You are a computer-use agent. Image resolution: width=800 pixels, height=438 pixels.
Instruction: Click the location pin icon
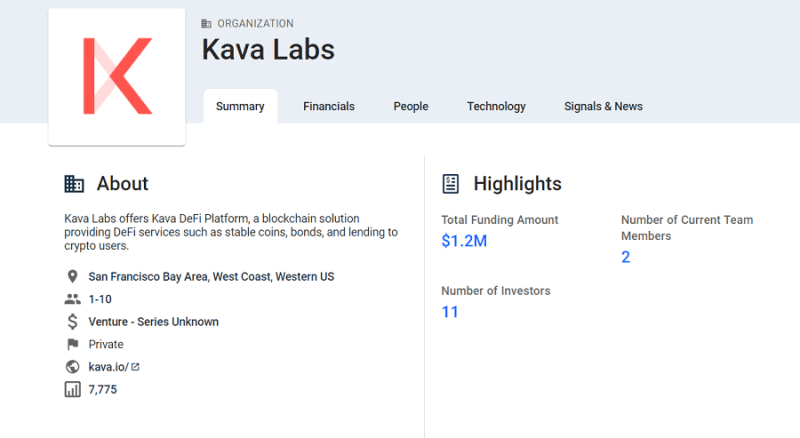(72, 277)
